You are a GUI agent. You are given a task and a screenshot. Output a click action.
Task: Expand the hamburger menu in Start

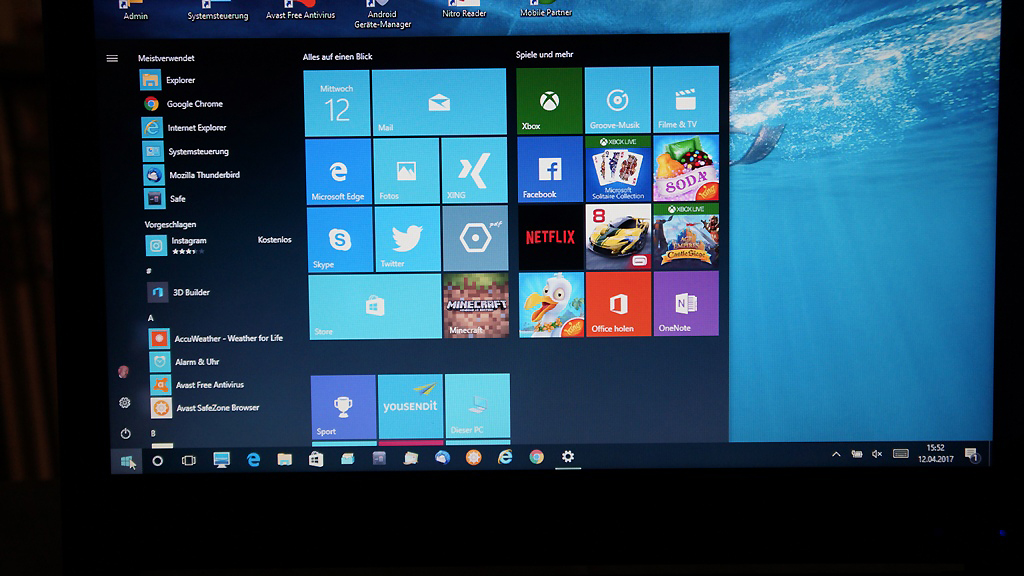click(x=112, y=59)
